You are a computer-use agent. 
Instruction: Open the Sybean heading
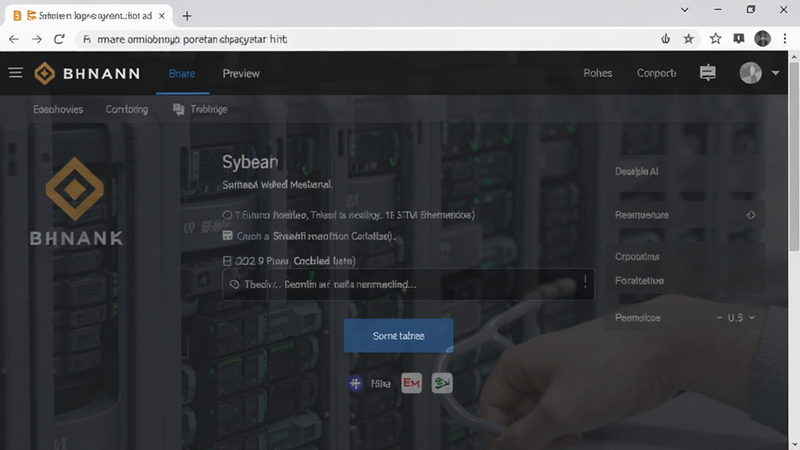250,162
